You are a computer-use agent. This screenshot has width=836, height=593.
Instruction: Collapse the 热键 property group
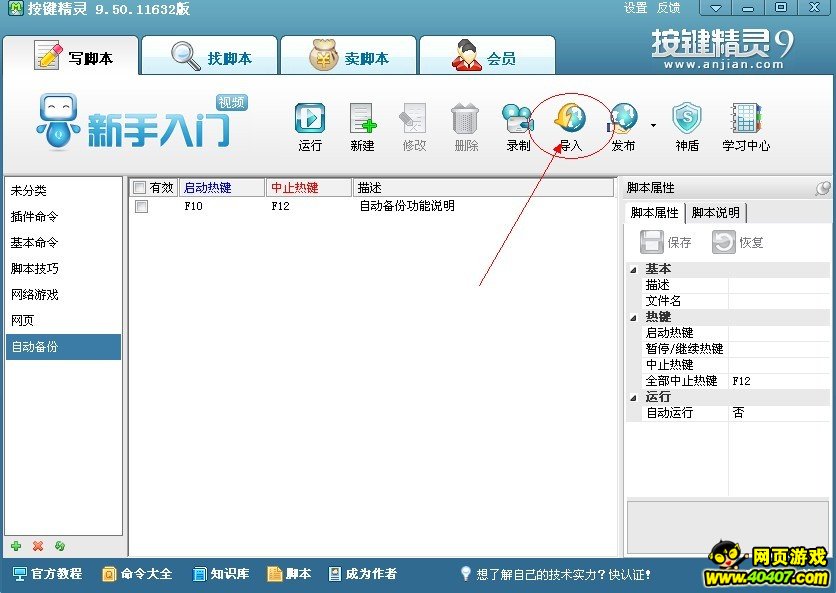633,317
